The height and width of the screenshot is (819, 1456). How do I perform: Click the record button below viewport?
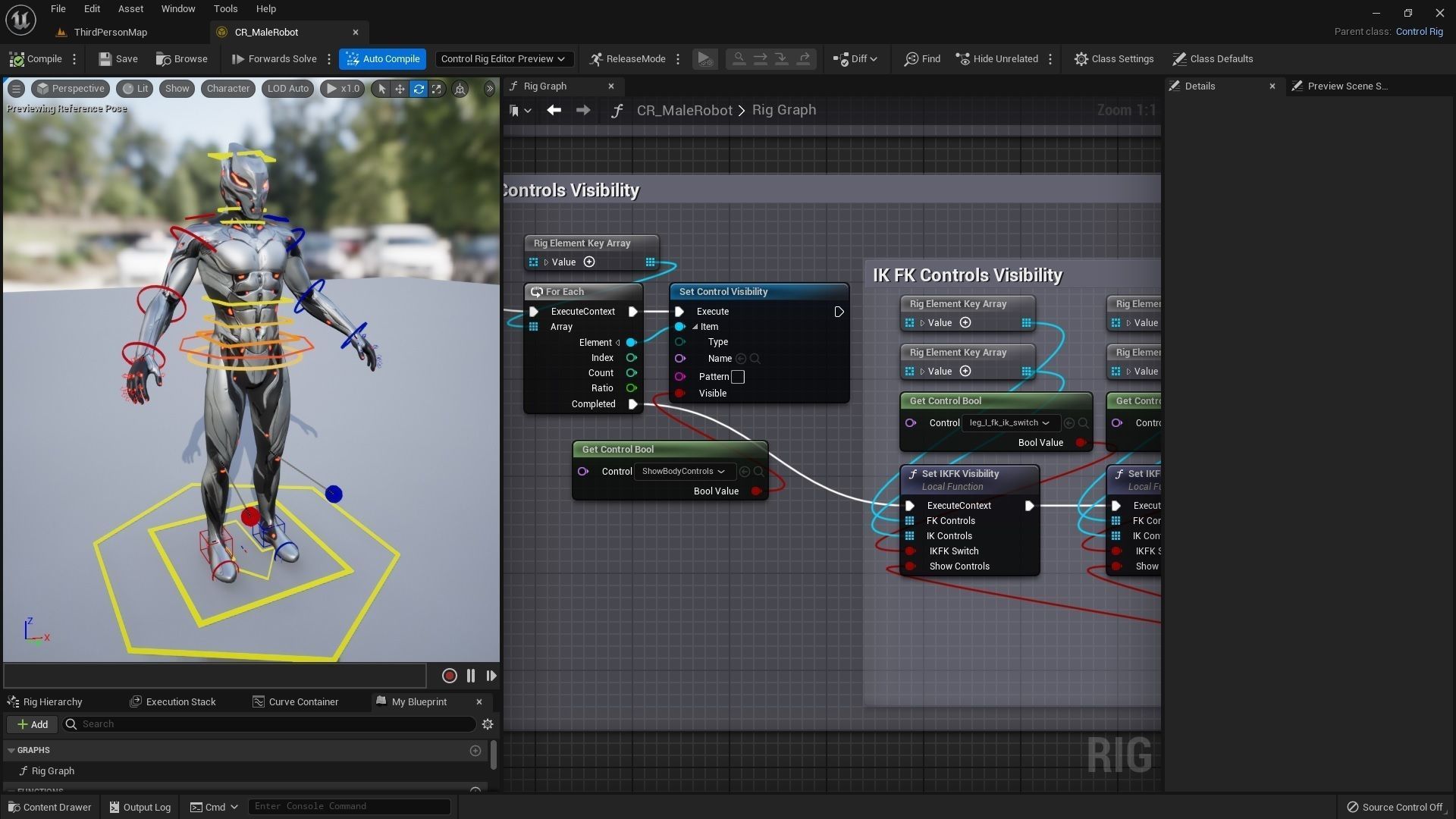click(449, 676)
